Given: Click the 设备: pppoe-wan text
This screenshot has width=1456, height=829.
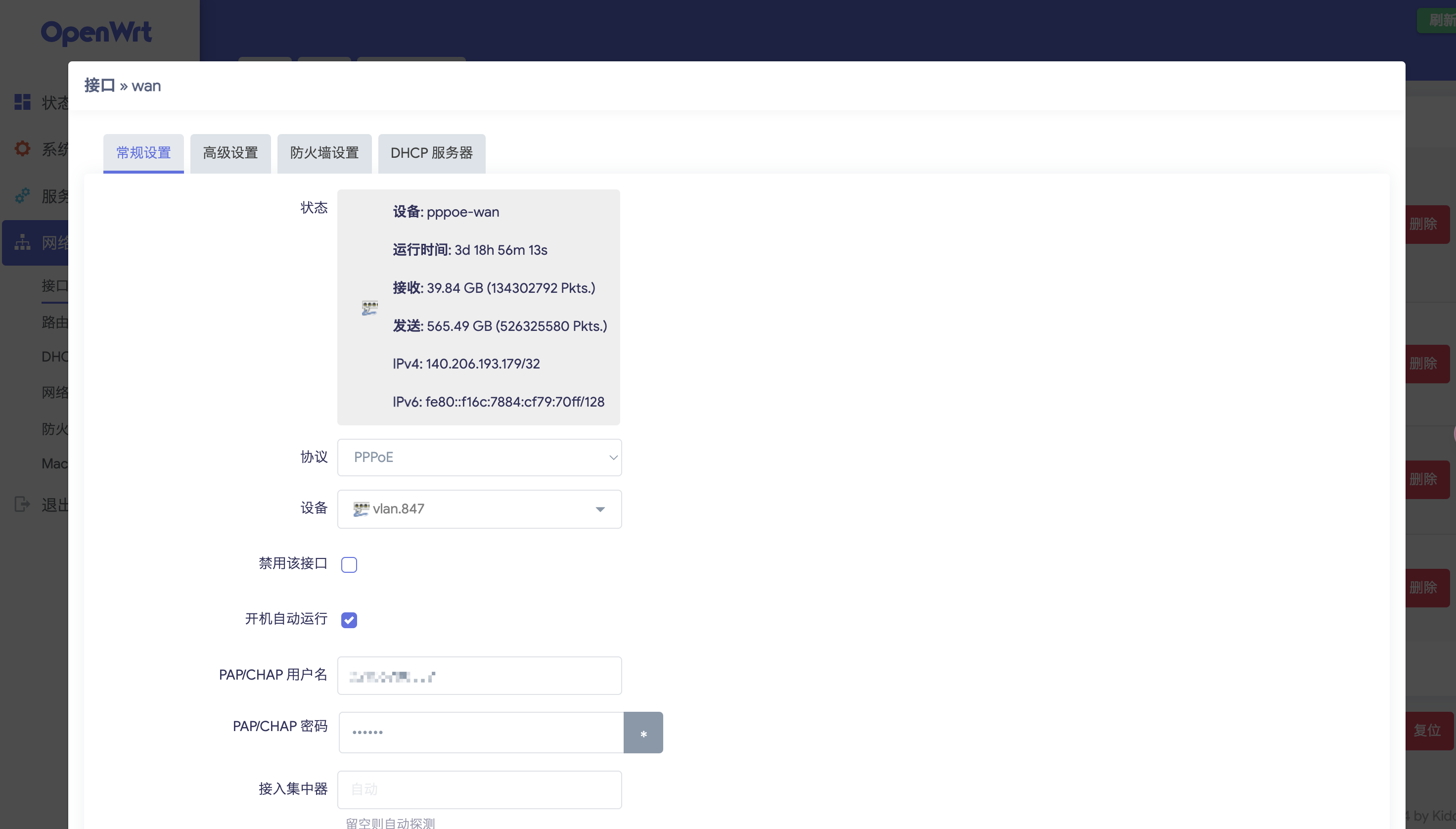Looking at the screenshot, I should click(x=446, y=212).
